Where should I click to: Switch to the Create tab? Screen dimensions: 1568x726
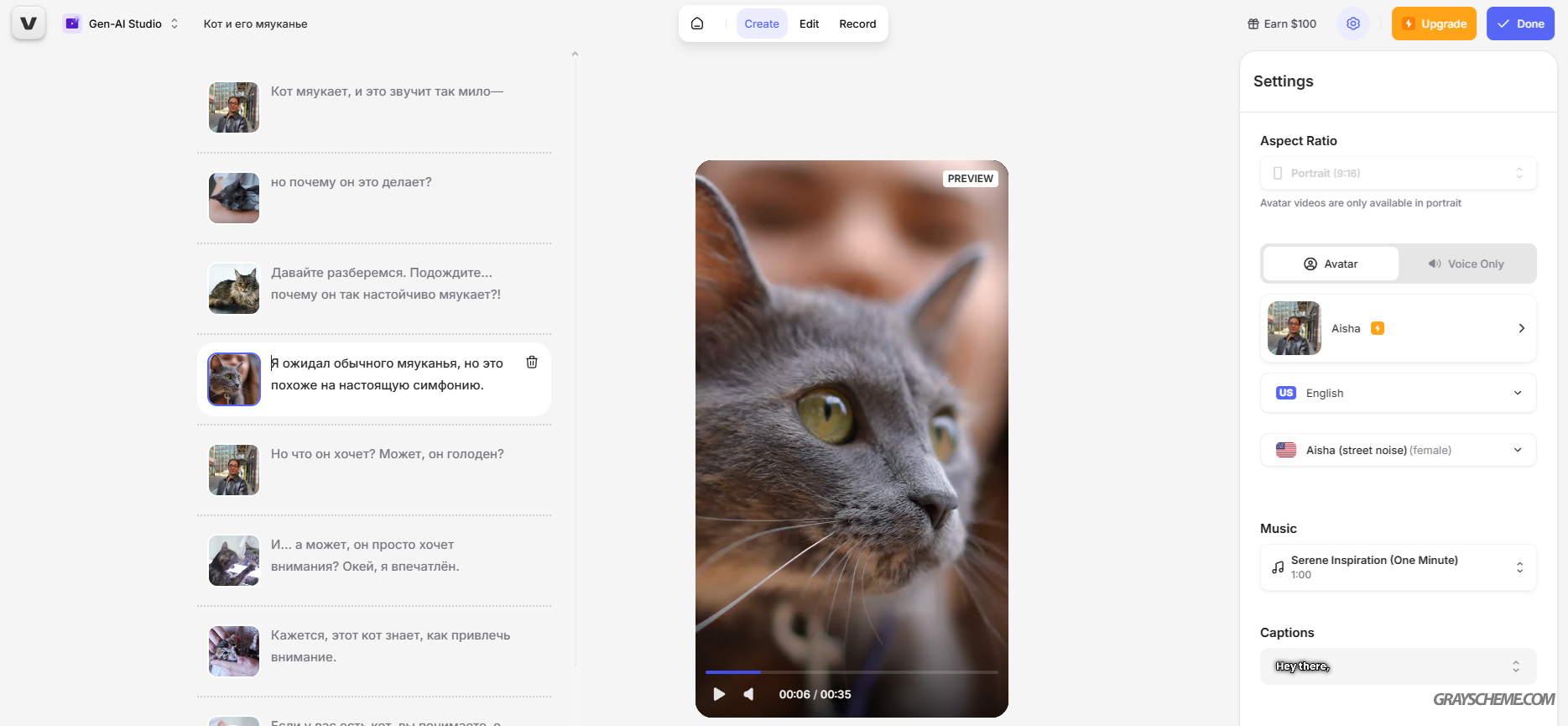point(762,24)
